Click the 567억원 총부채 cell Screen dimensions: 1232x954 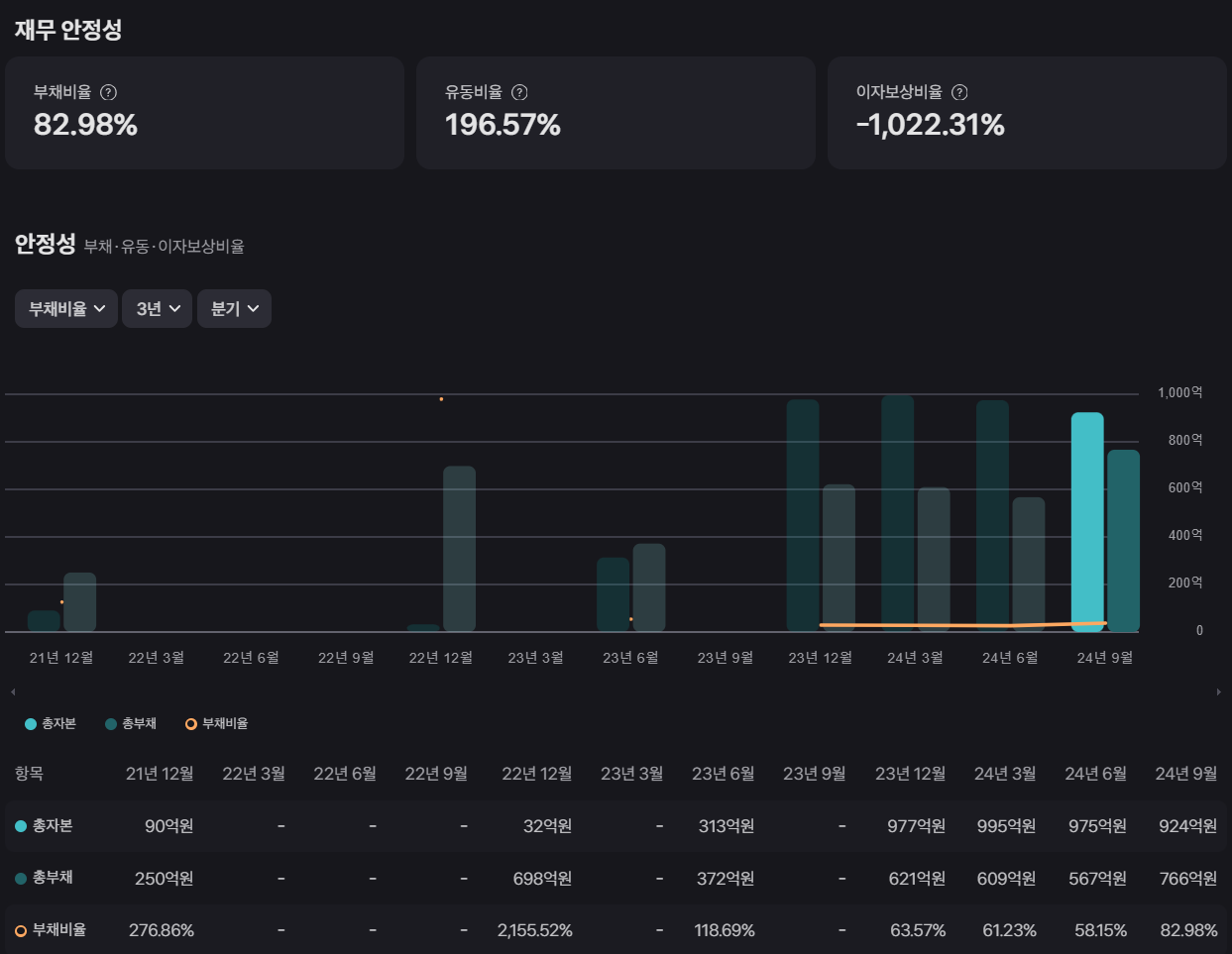coord(1097,879)
